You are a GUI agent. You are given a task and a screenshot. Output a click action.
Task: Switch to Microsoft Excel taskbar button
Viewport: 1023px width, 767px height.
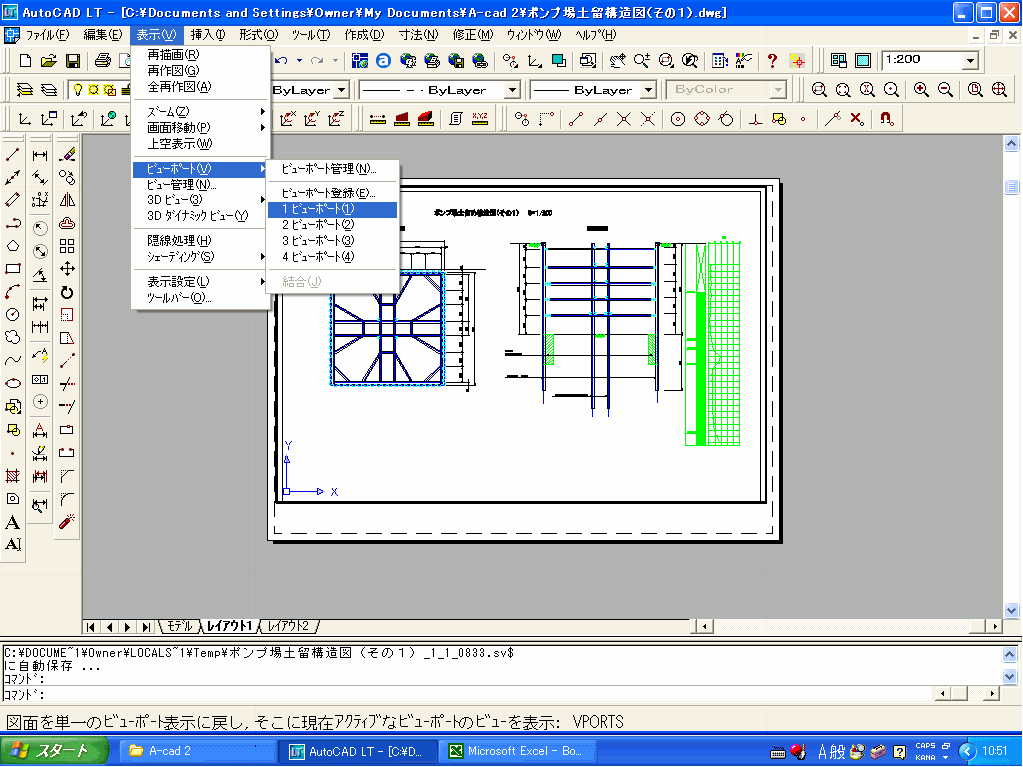(520, 751)
